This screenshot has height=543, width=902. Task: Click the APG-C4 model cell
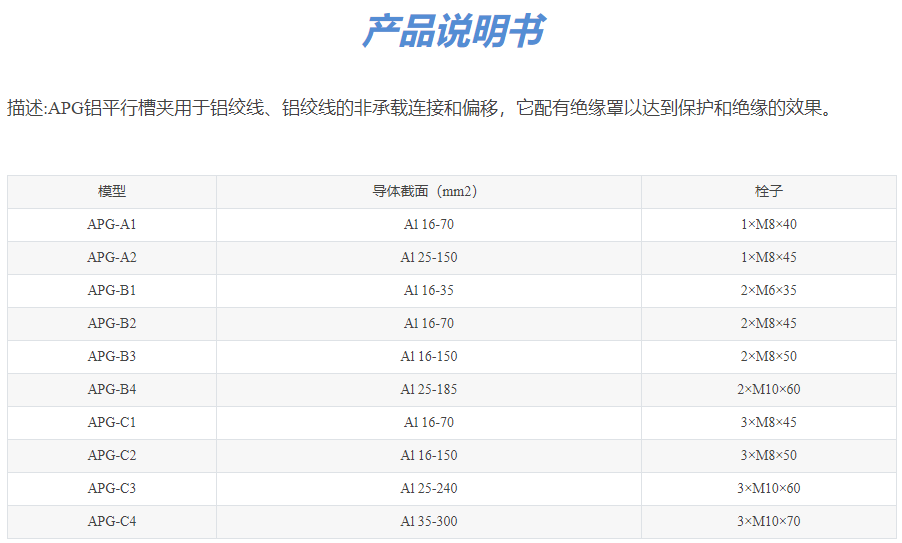tap(112, 521)
